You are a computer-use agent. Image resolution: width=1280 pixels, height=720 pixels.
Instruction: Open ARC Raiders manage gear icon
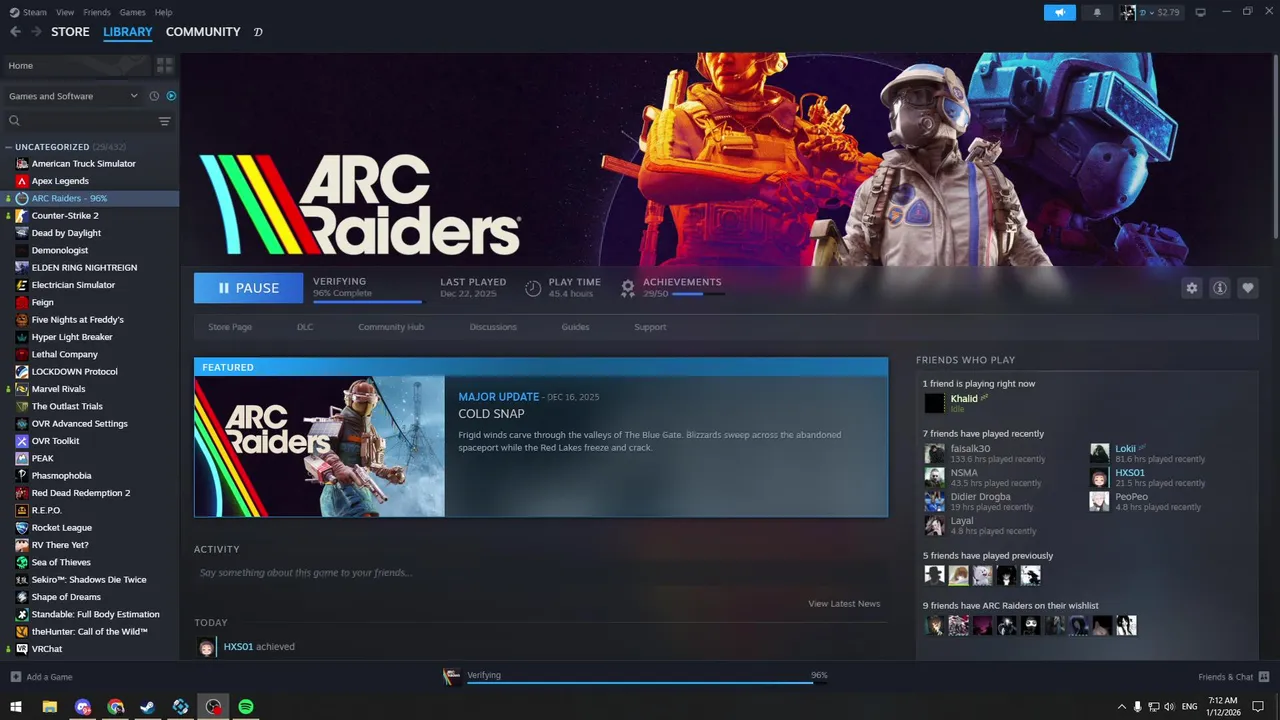point(1192,288)
